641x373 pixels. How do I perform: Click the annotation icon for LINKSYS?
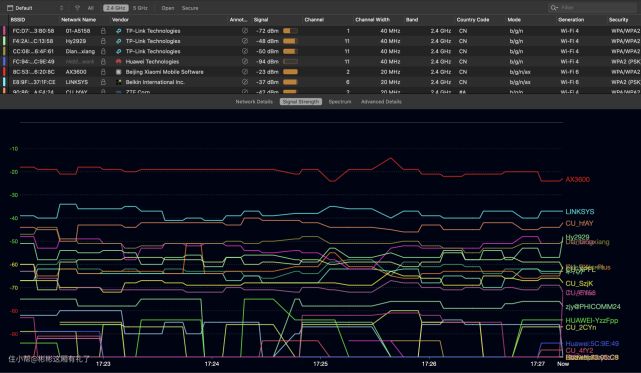245,82
